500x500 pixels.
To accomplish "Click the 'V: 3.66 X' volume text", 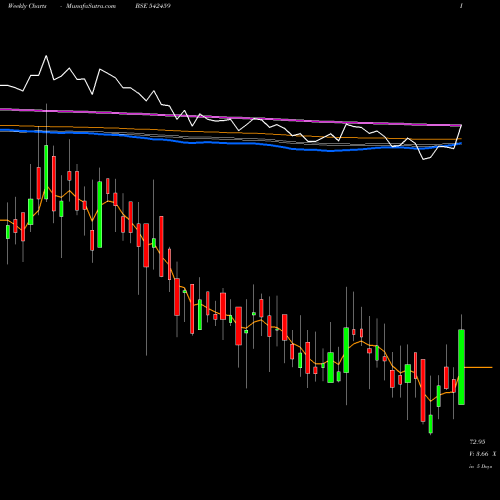I will [x=482, y=454].
